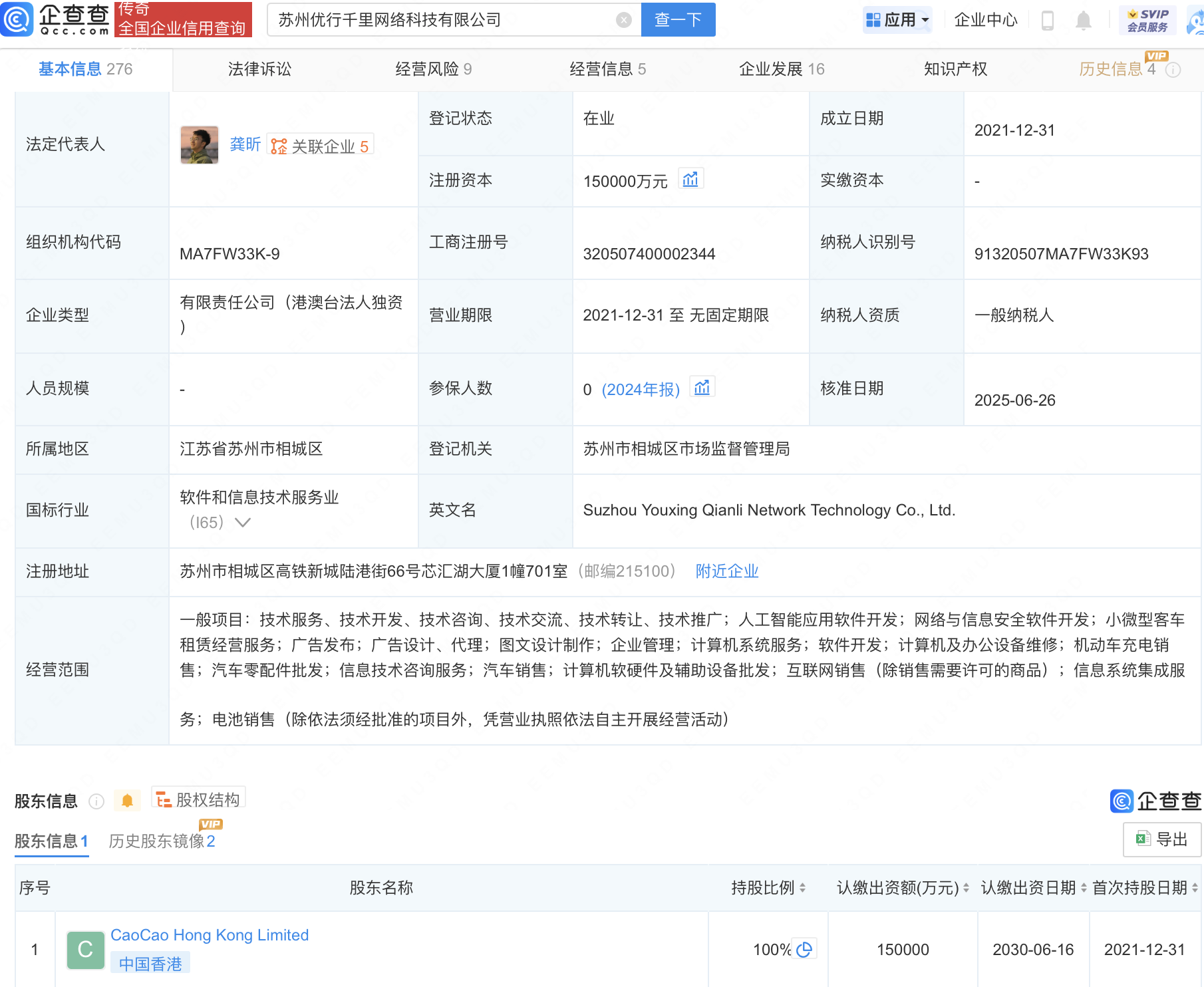1204x987 pixels.
Task: Click the 150000 subscribed amount cell
Action: [903, 950]
